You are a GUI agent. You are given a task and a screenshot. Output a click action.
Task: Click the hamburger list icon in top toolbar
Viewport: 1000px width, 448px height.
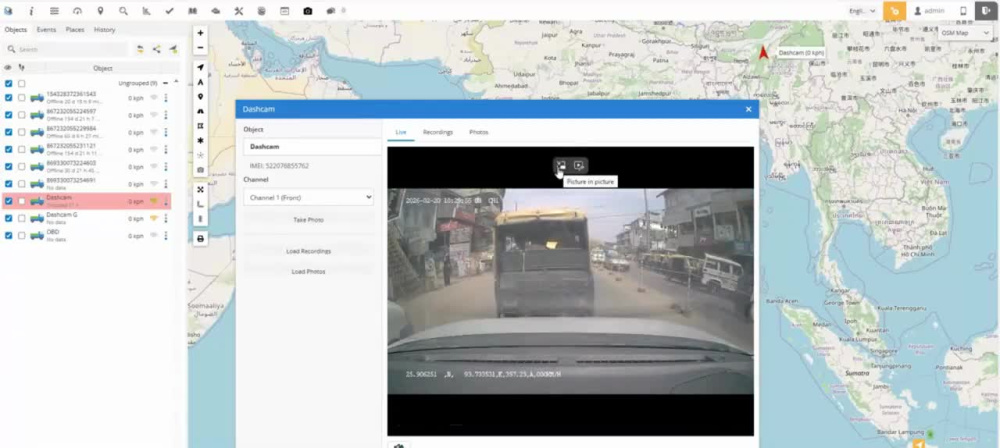(54, 11)
